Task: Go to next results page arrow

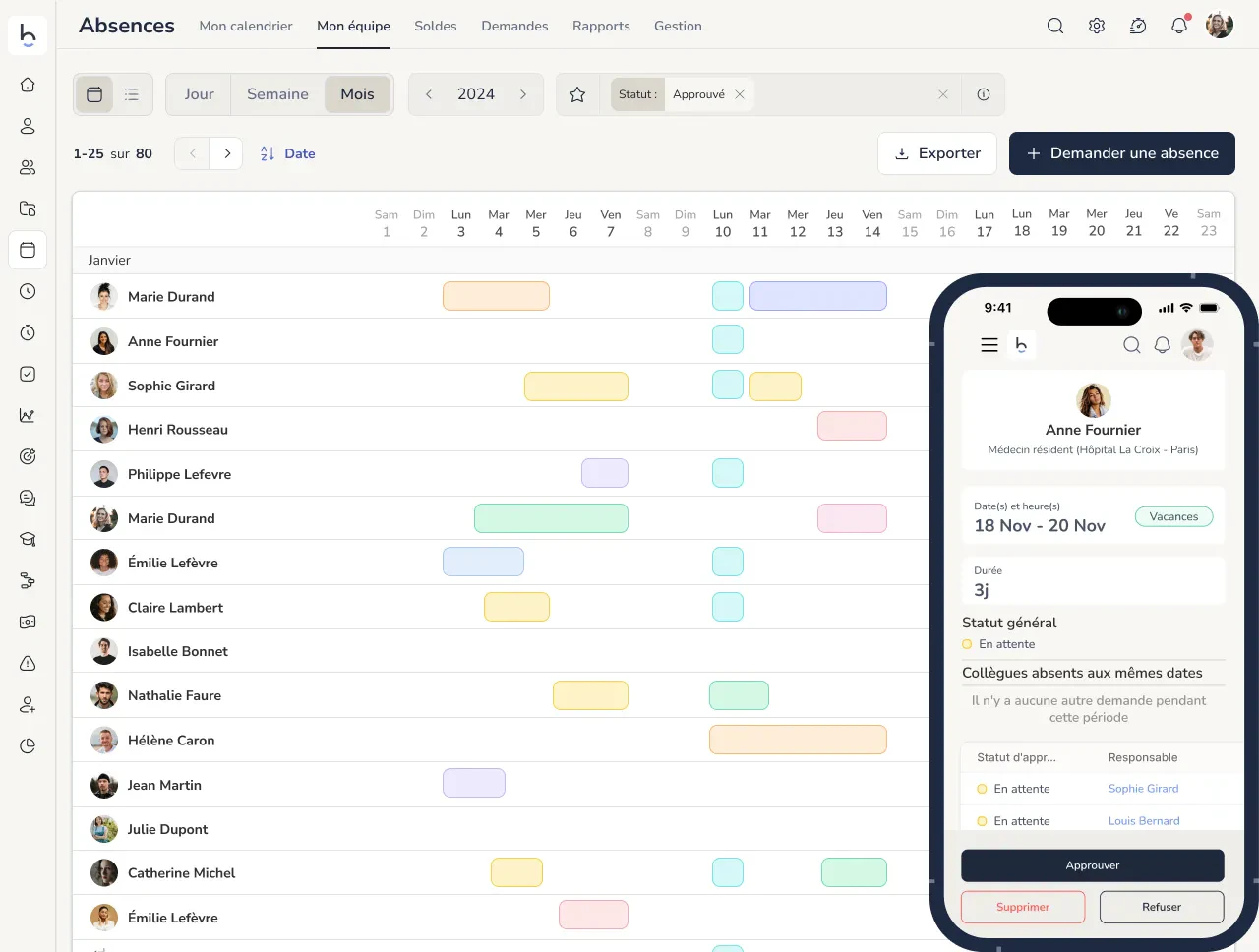Action: 227,153
